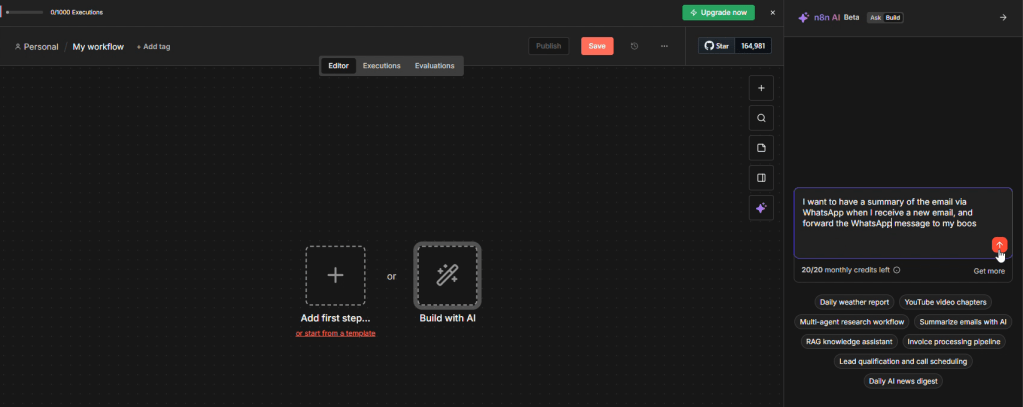This screenshot has width=1023, height=407.
Task: Switch AI mode to Ask
Action: (x=875, y=17)
